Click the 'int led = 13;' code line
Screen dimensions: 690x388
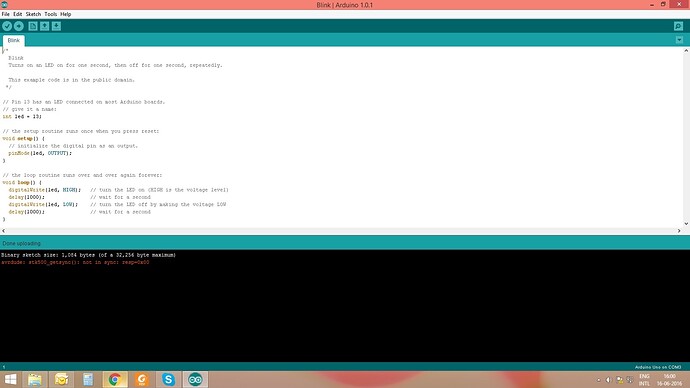tap(22, 117)
